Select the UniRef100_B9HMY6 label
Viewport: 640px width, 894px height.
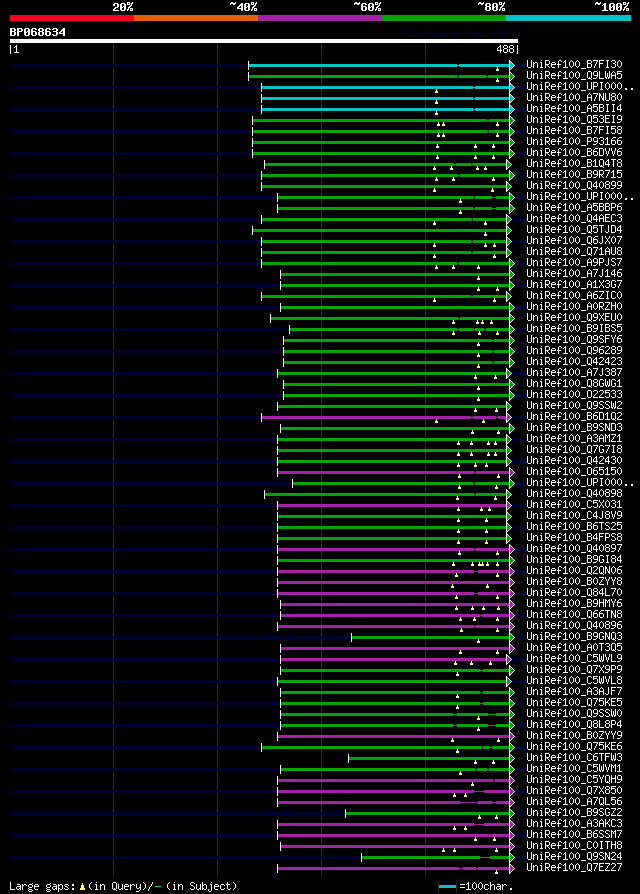click(574, 604)
